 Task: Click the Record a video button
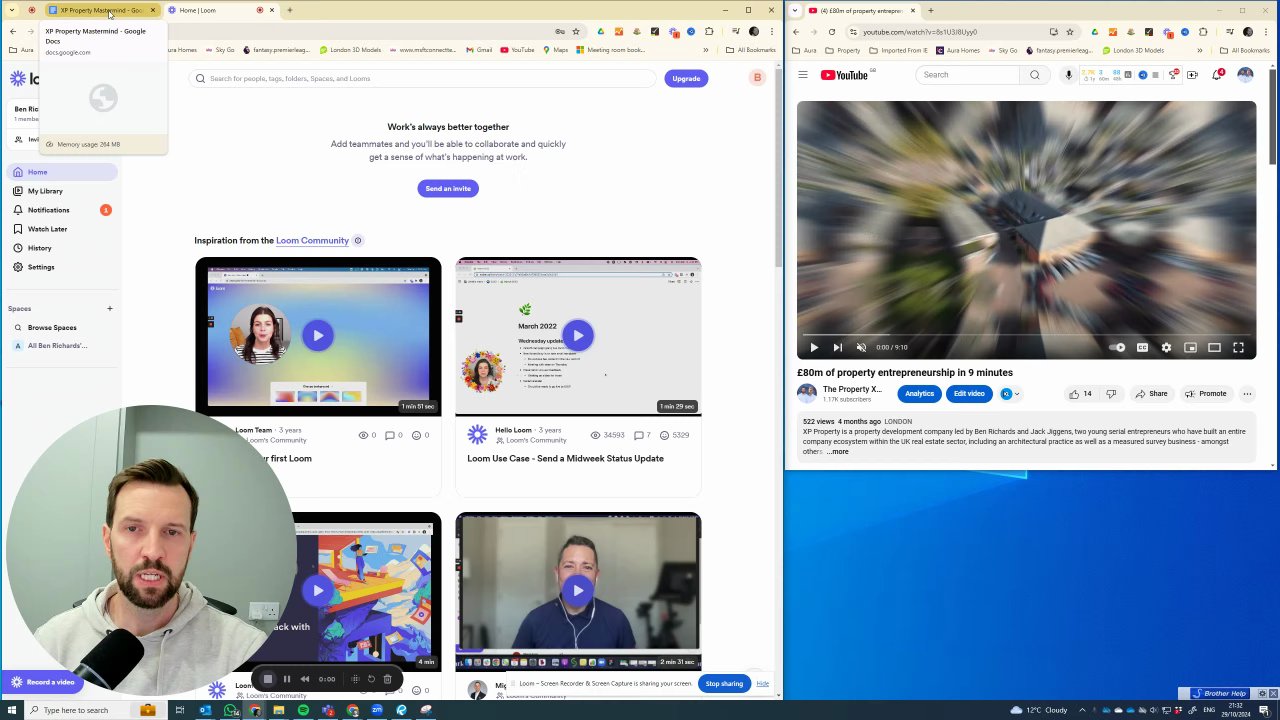tap(43, 682)
